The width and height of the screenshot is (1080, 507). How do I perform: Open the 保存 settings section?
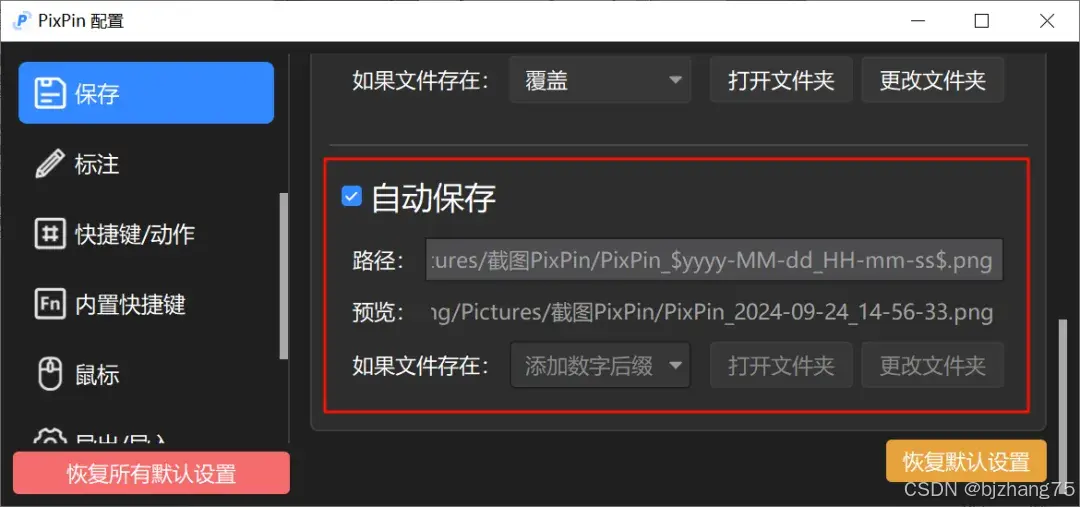(146, 93)
